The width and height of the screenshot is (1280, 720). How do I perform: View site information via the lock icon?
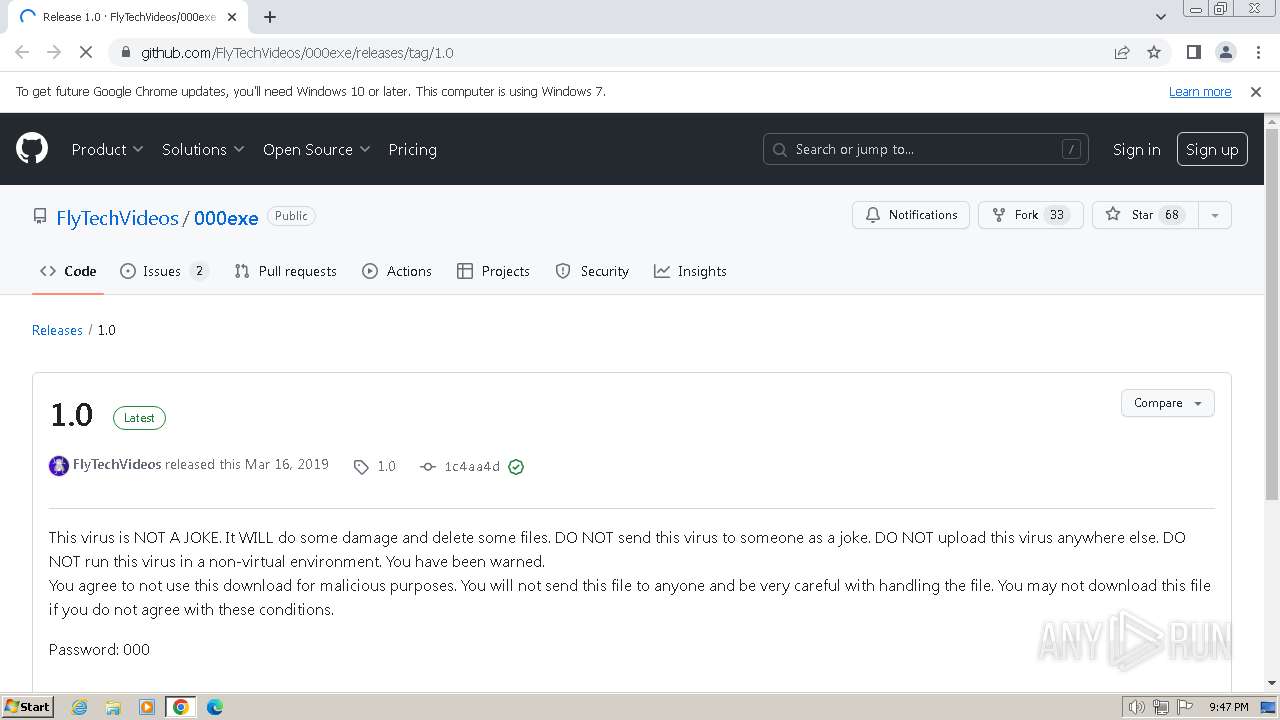[125, 52]
